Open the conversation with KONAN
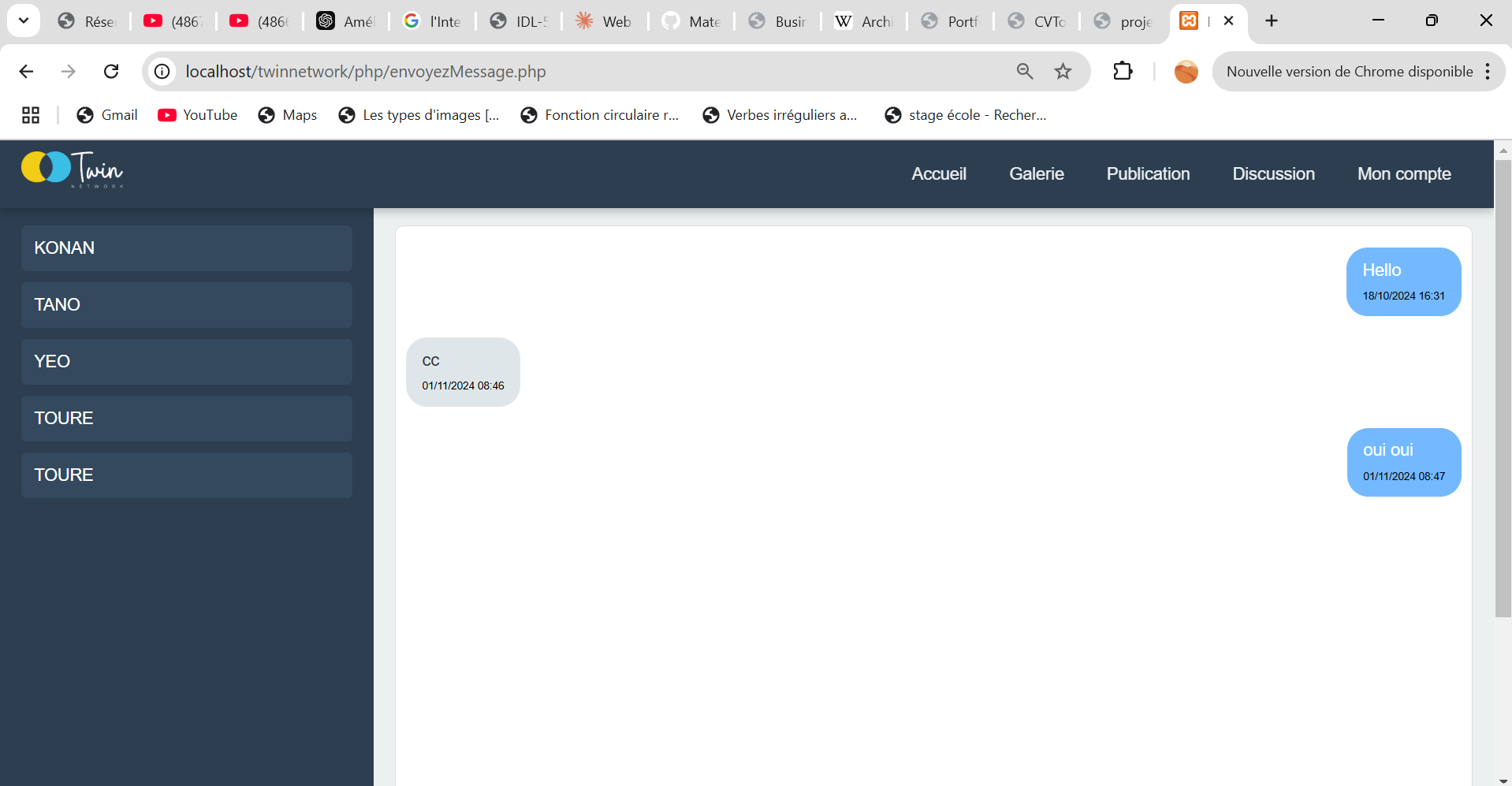This screenshot has height=786, width=1512. point(186,248)
